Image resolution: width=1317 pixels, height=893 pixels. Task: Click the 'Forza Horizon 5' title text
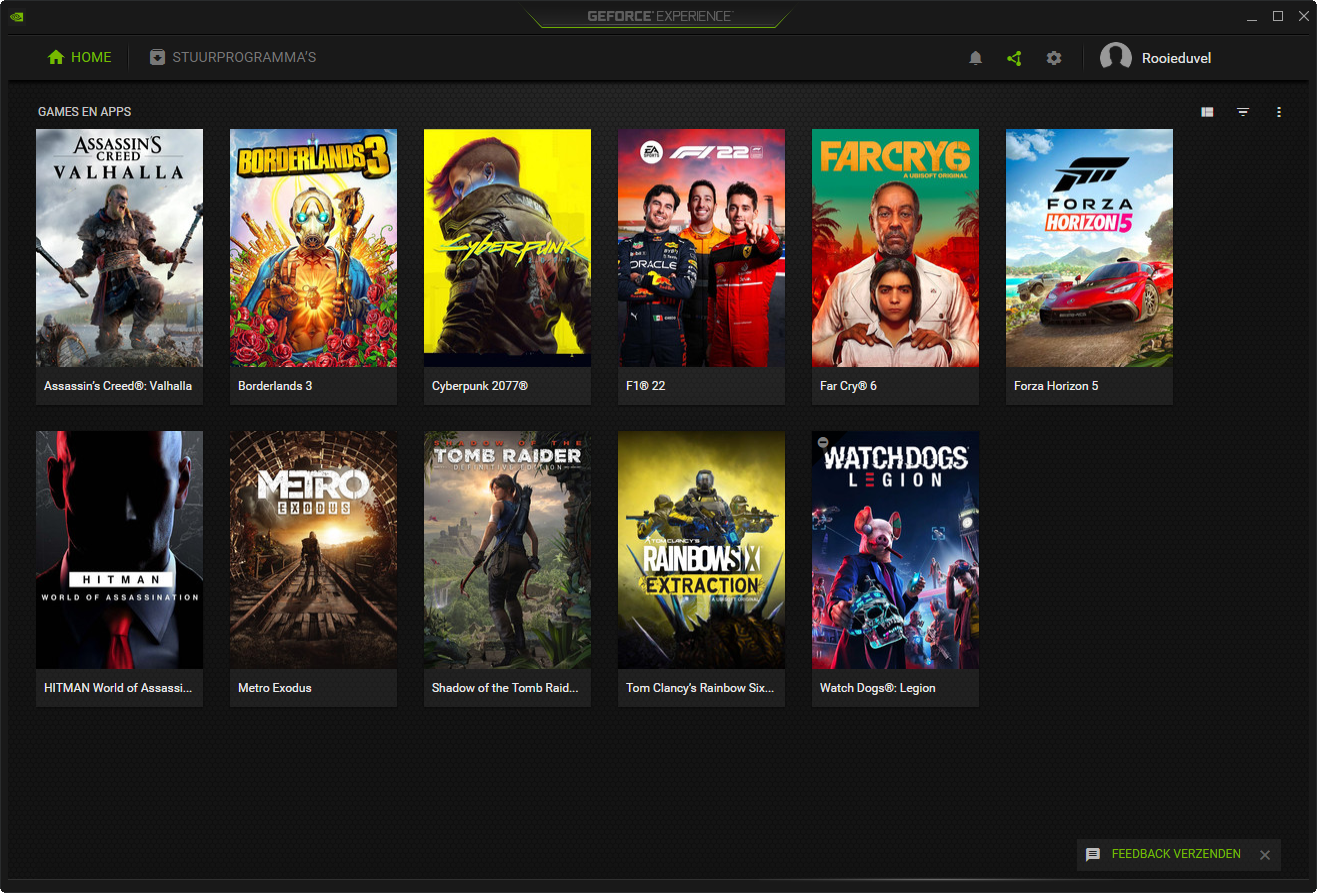coord(1056,386)
